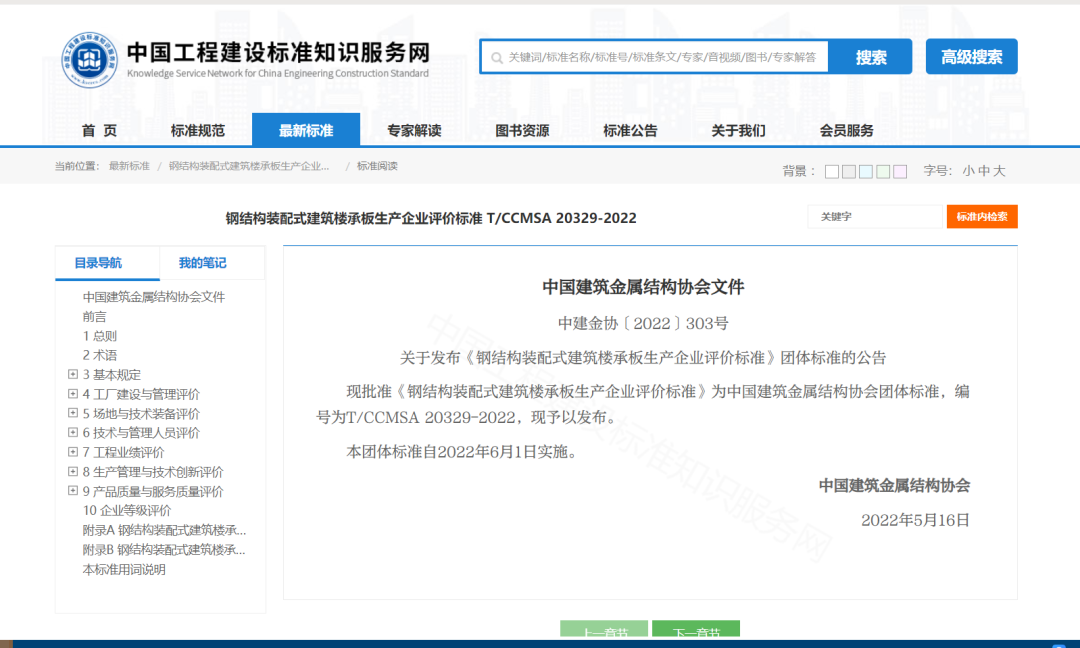Viewport: 1080px width, 648px height.
Task: Click document heading 中国建筑金属结构协会文件
Action: pos(643,287)
